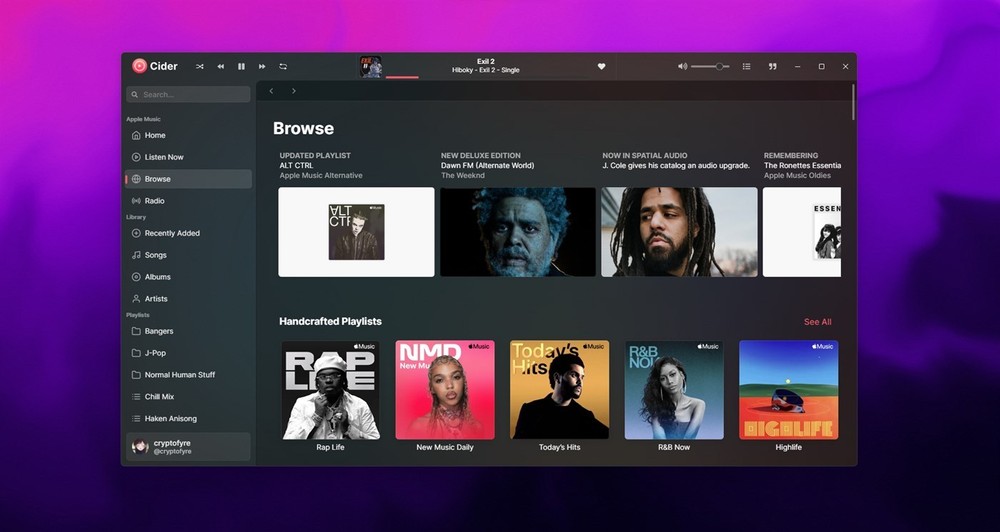Open Listen Now in the sidebar
This screenshot has height=532, width=1000.
tap(189, 157)
